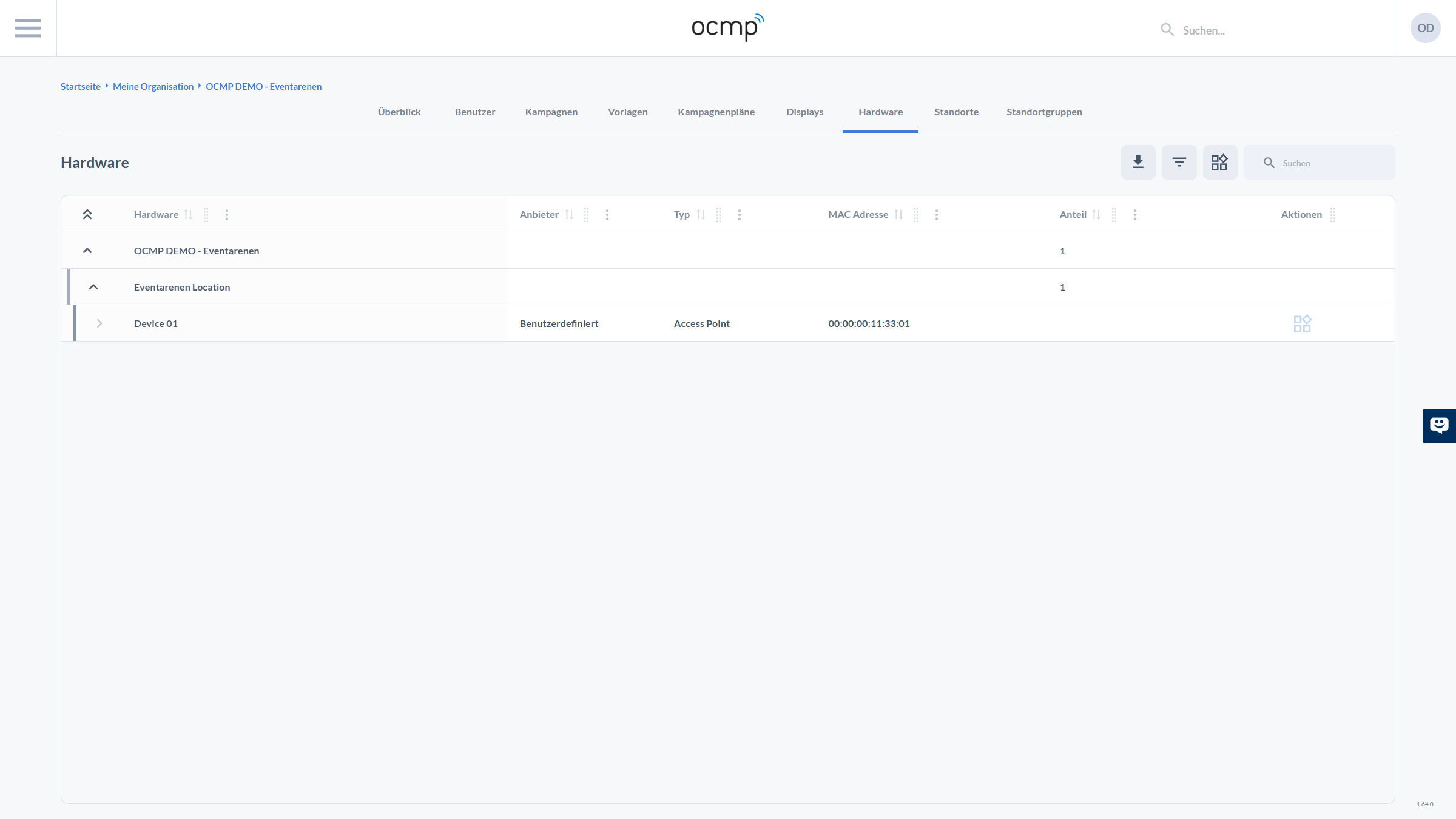Click the OD user avatar
The height and width of the screenshot is (819, 1456).
(x=1425, y=28)
